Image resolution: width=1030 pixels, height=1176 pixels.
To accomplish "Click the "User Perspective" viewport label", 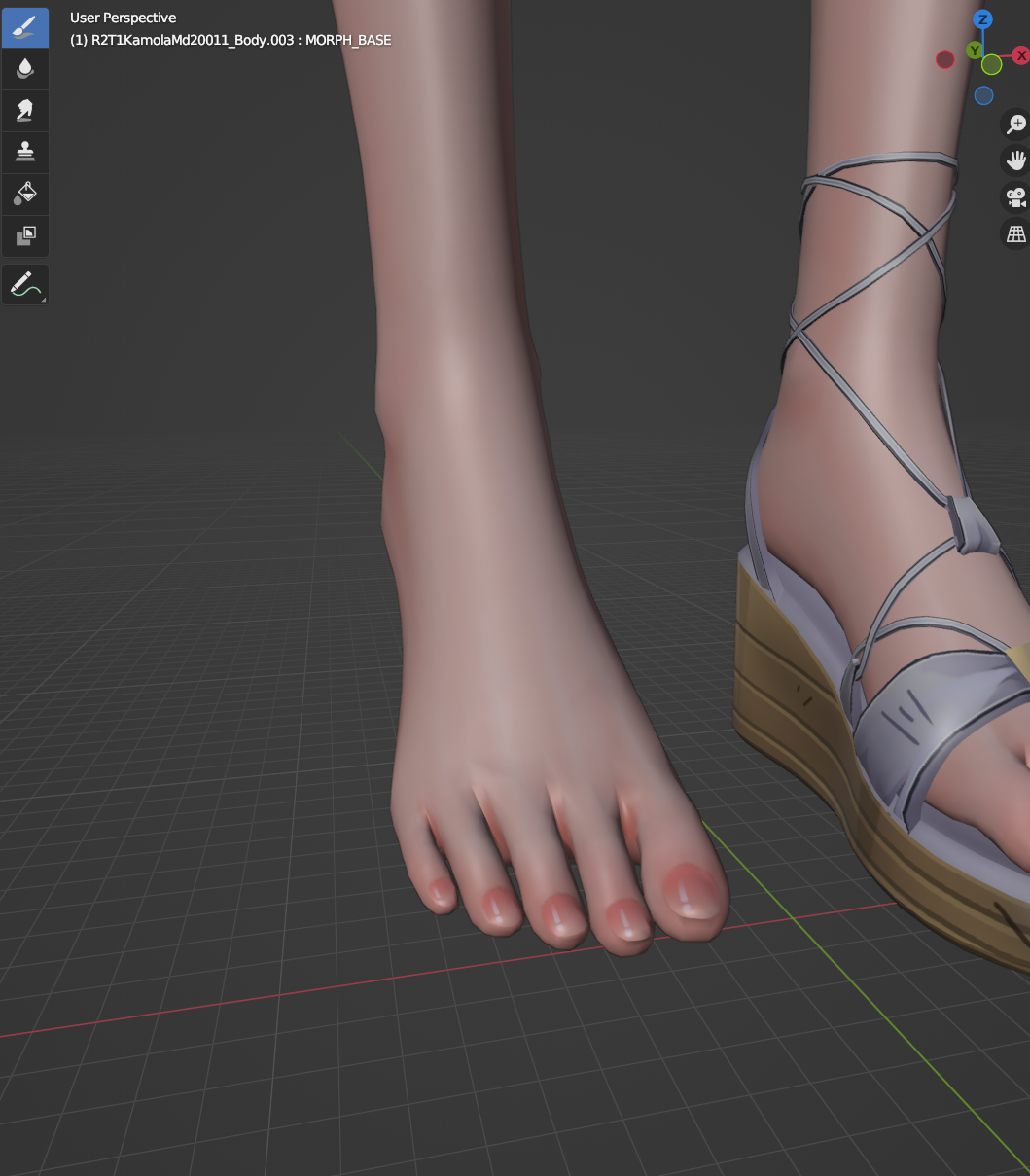I will [124, 18].
